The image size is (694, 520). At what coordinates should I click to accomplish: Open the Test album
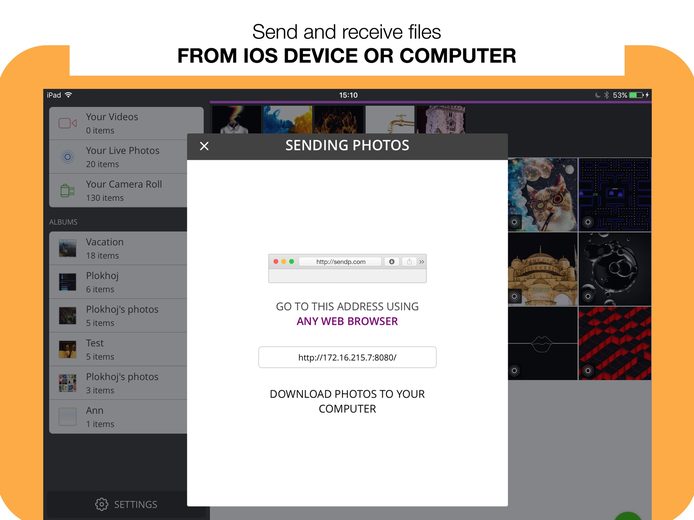tap(118, 349)
